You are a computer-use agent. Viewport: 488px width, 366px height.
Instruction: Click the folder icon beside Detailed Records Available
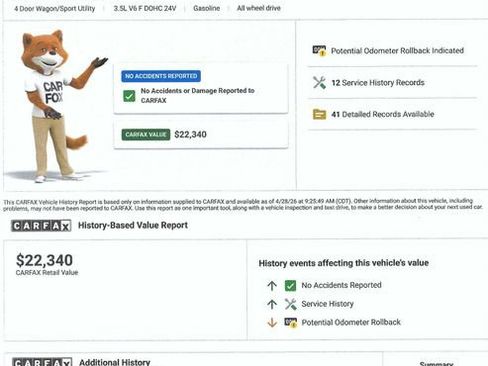coord(319,114)
